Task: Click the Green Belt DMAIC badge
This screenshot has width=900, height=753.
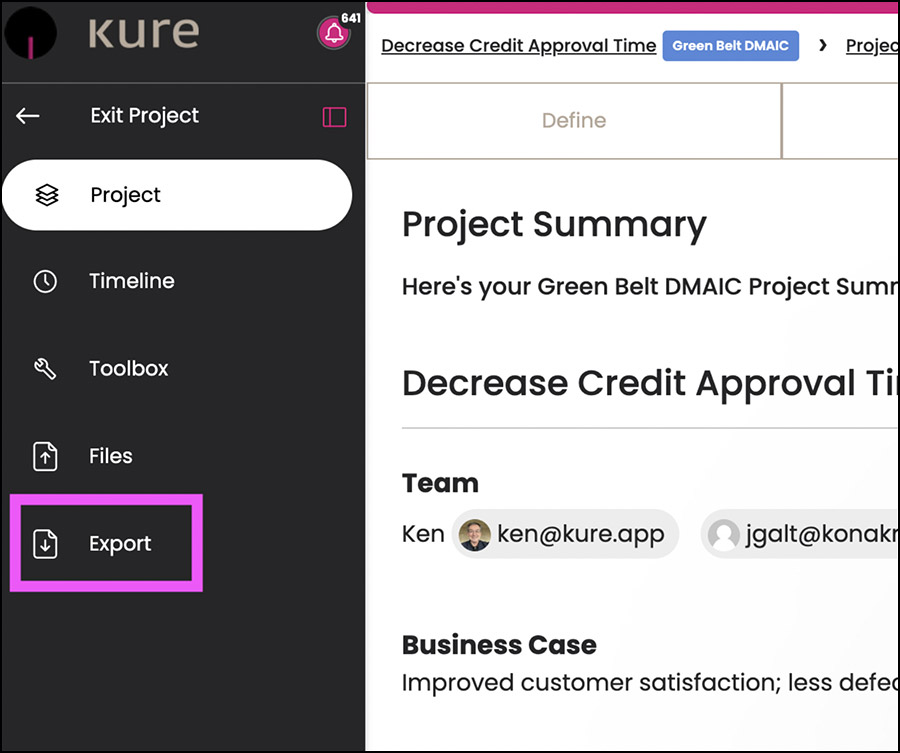Action: (x=731, y=45)
